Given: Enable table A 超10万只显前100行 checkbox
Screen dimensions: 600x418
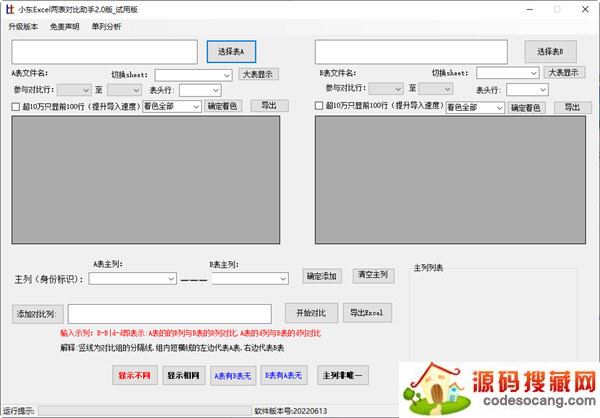Looking at the screenshot, I should pyautogui.click(x=16, y=107).
